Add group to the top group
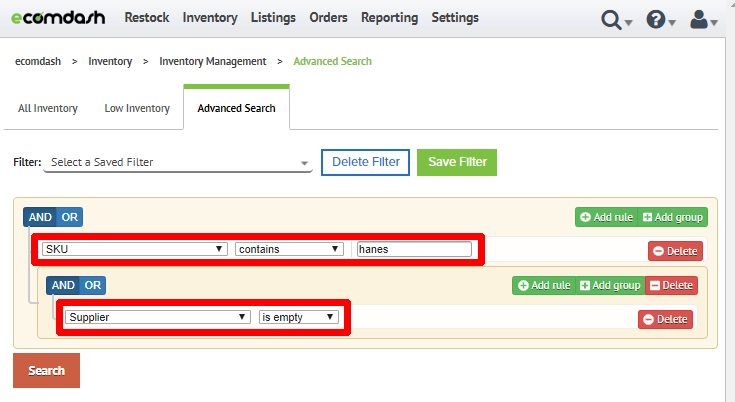This screenshot has width=735, height=402. pyautogui.click(x=673, y=217)
